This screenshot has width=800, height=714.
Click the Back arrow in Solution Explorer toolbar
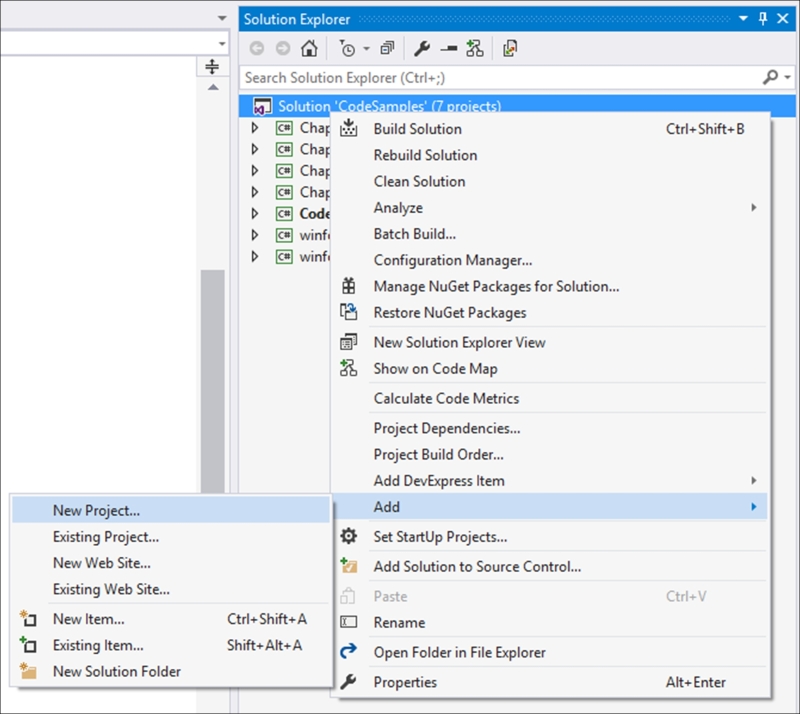point(257,48)
